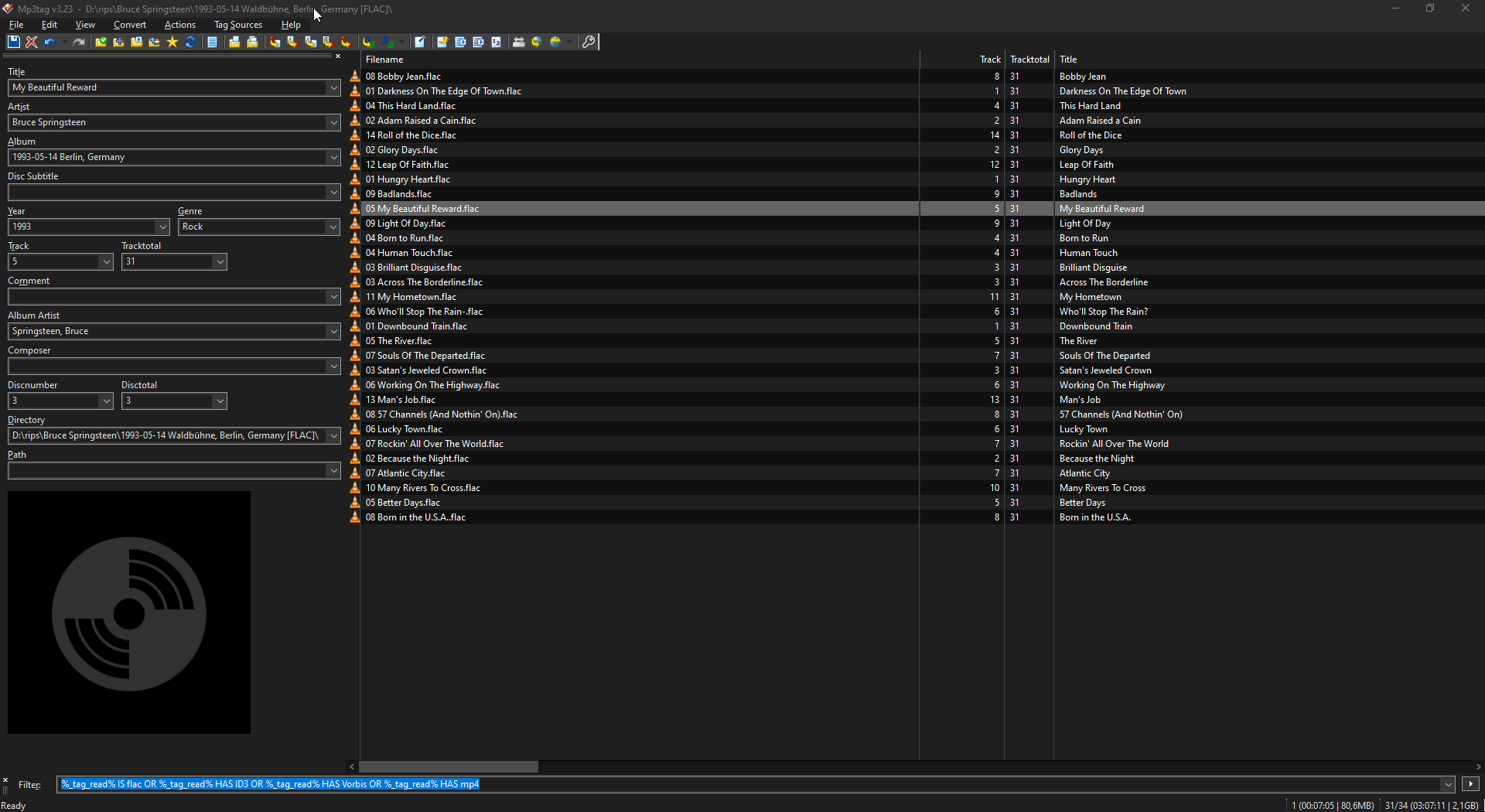
Task: Open Extended Tags pencil note icon
Action: [x=420, y=42]
